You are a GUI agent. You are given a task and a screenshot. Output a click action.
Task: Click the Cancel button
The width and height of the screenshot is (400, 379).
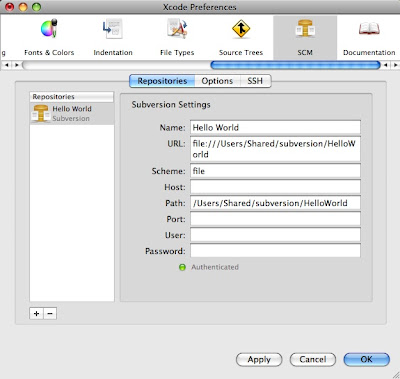[x=313, y=360]
